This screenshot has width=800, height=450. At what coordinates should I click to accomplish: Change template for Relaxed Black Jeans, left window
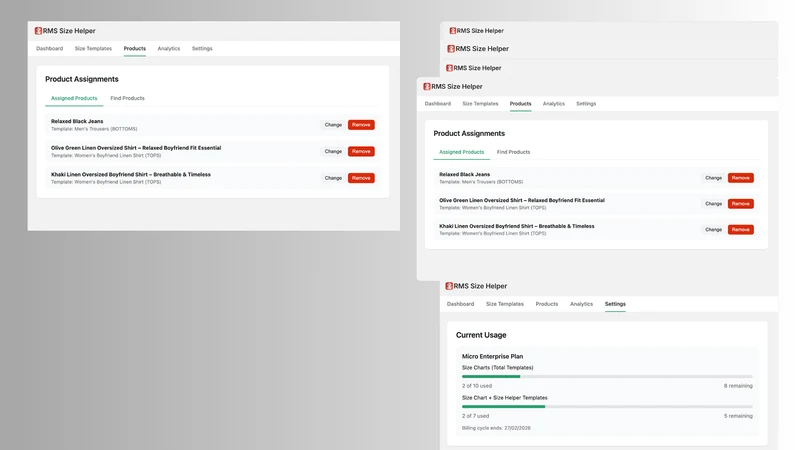pyautogui.click(x=333, y=125)
